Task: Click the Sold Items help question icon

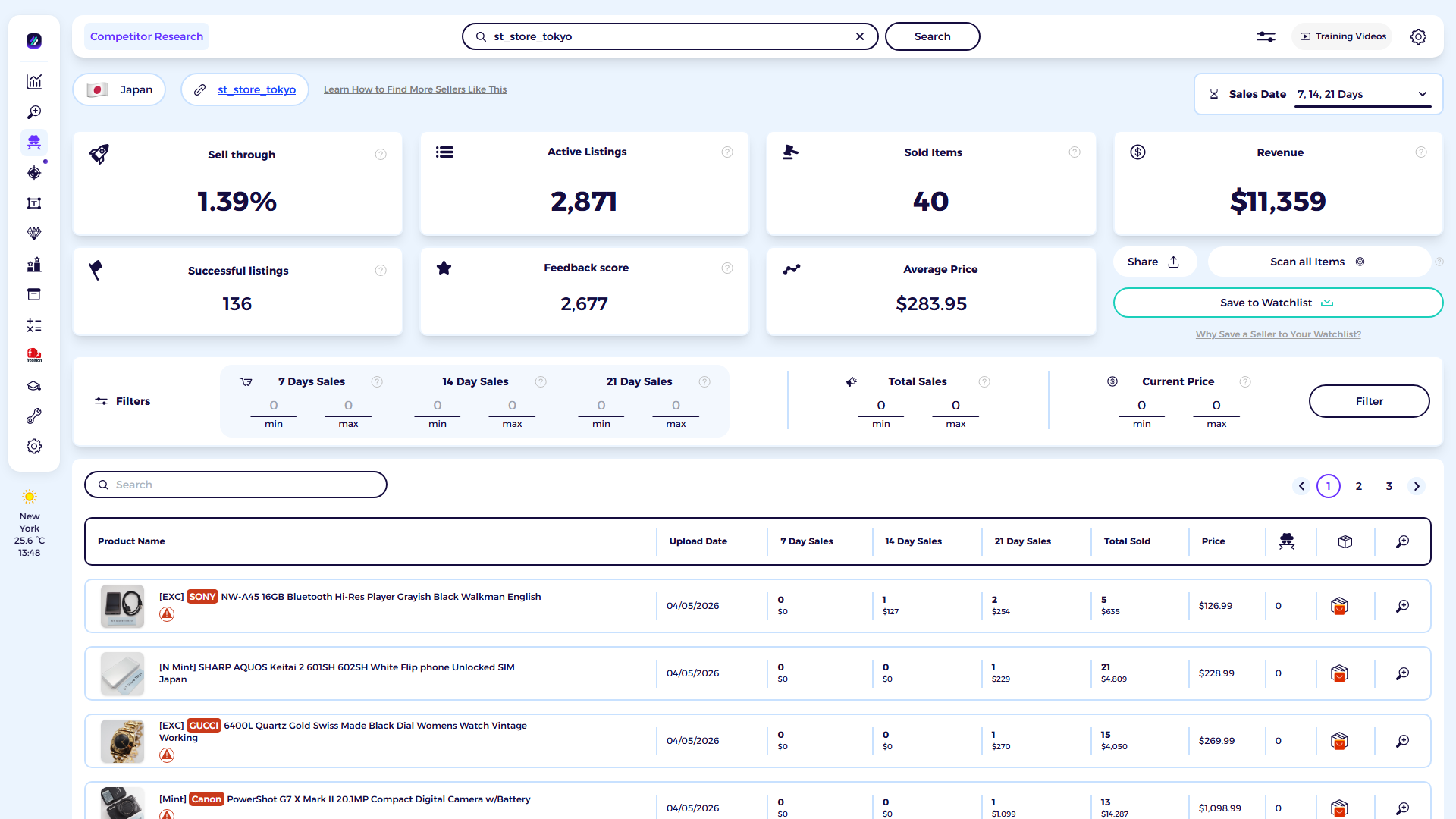Action: pos(1075,152)
